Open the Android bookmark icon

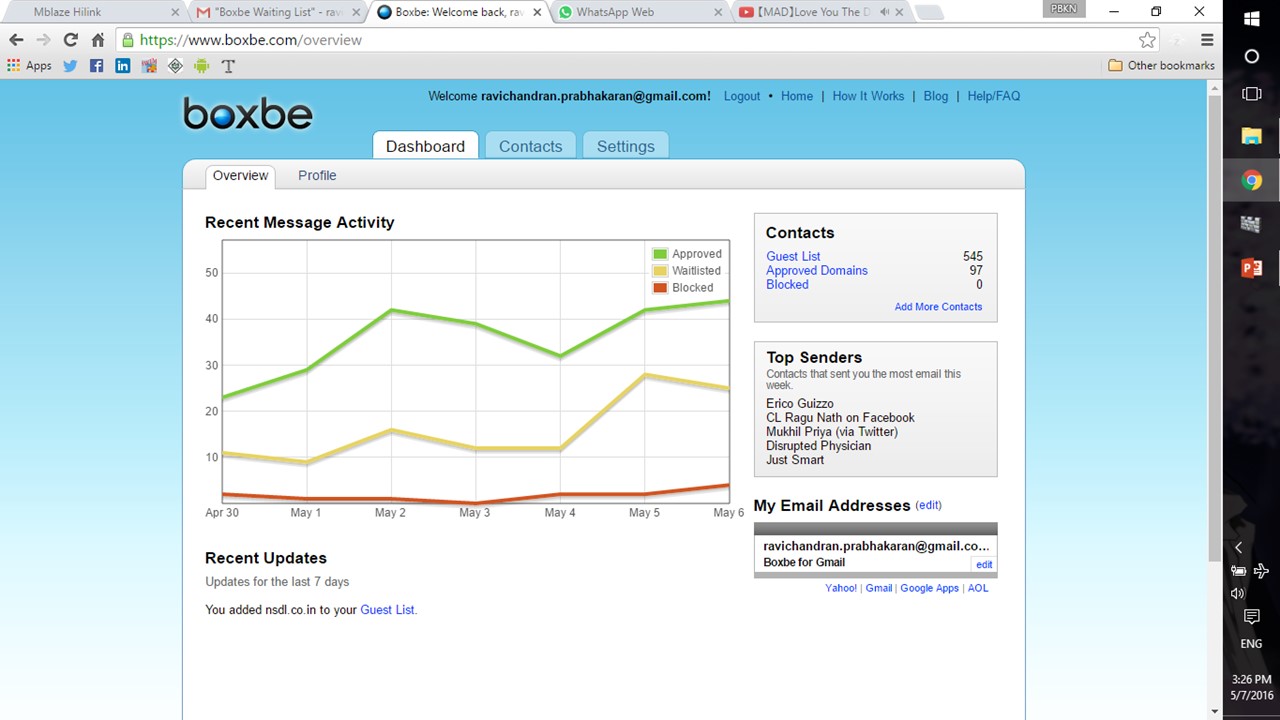click(x=201, y=66)
